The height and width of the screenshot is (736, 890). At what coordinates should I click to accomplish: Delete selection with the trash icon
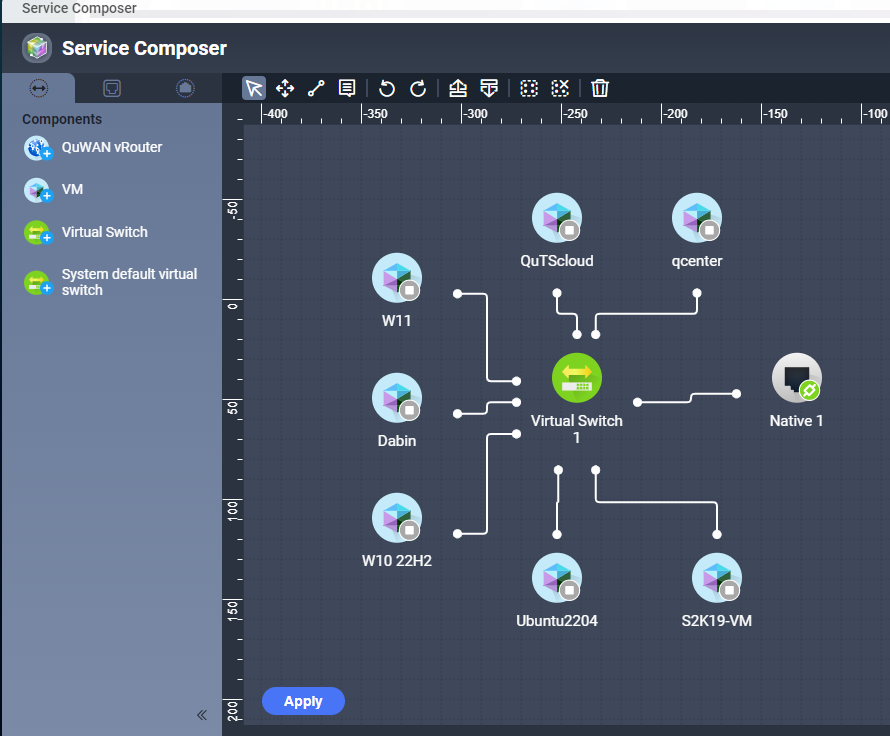600,89
